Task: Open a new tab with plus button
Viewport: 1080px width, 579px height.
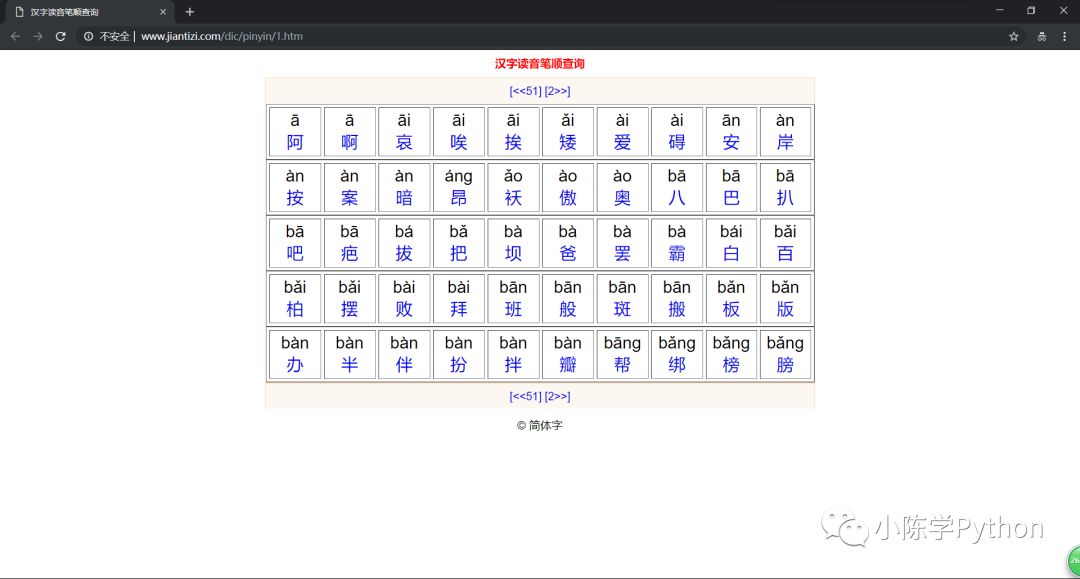Action: click(x=189, y=12)
